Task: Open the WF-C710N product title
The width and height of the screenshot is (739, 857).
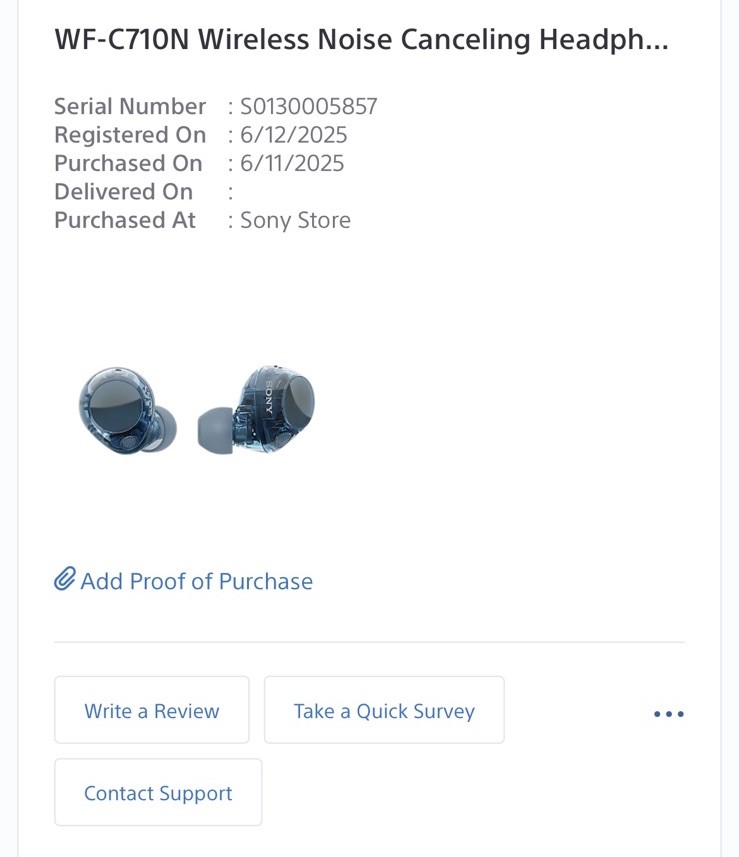Action: [x=361, y=40]
